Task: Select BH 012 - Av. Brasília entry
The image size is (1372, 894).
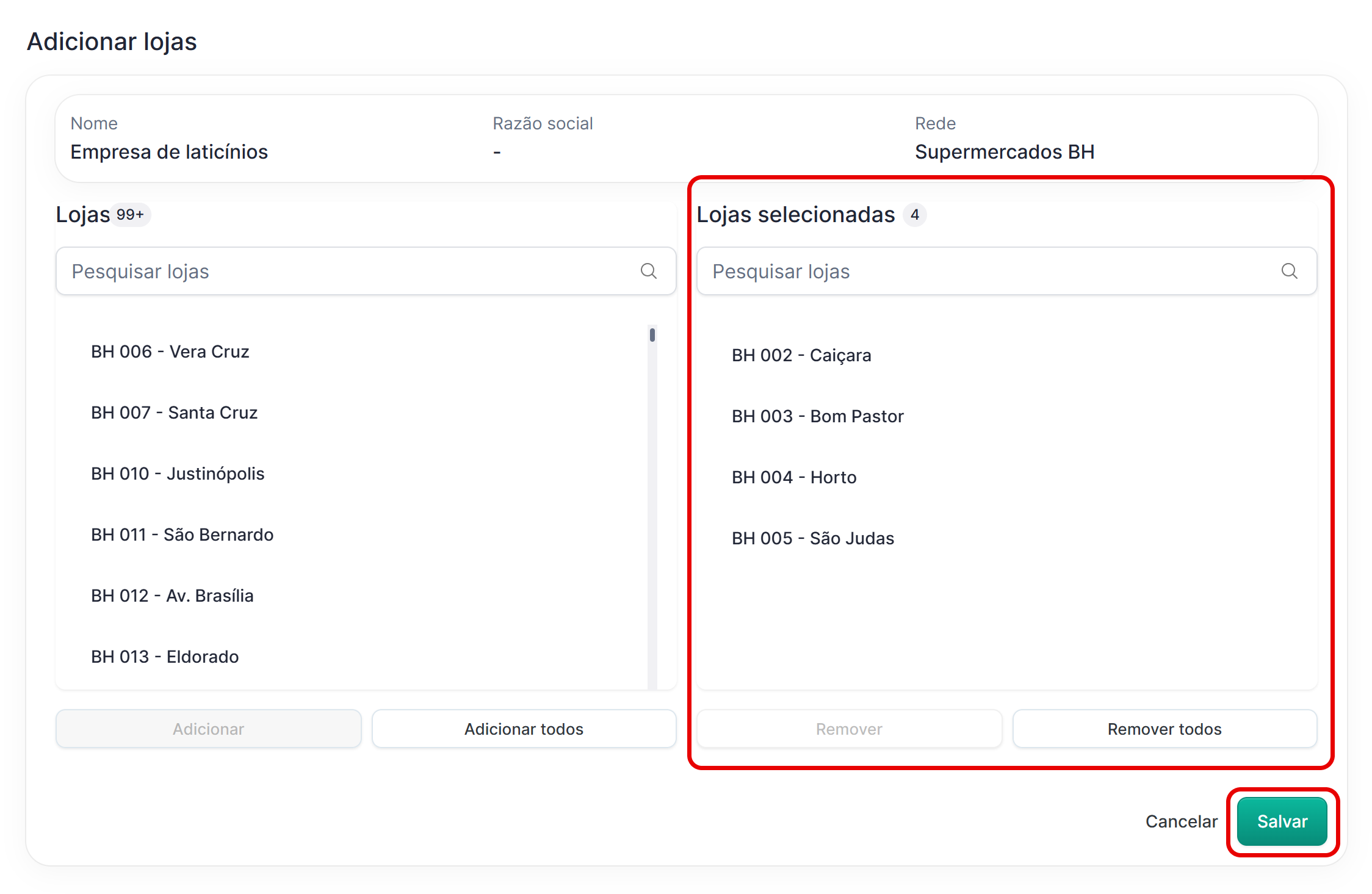Action: [x=172, y=596]
